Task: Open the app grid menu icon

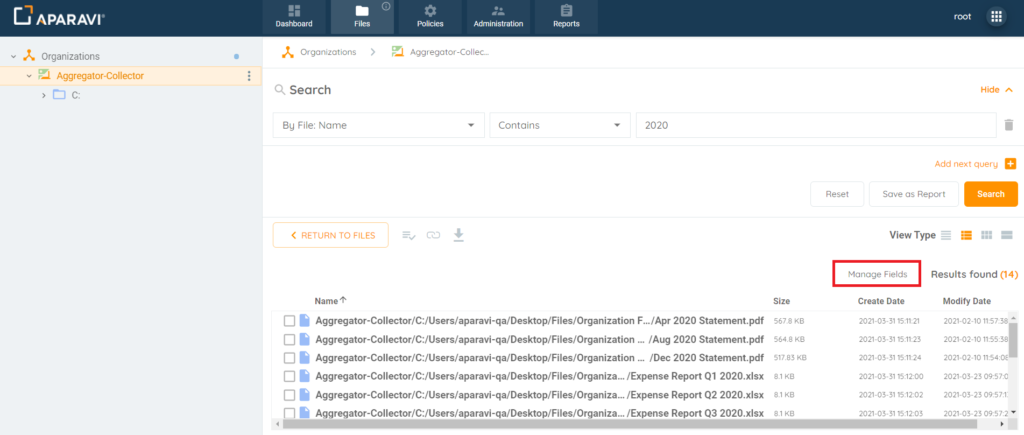Action: pyautogui.click(x=996, y=17)
